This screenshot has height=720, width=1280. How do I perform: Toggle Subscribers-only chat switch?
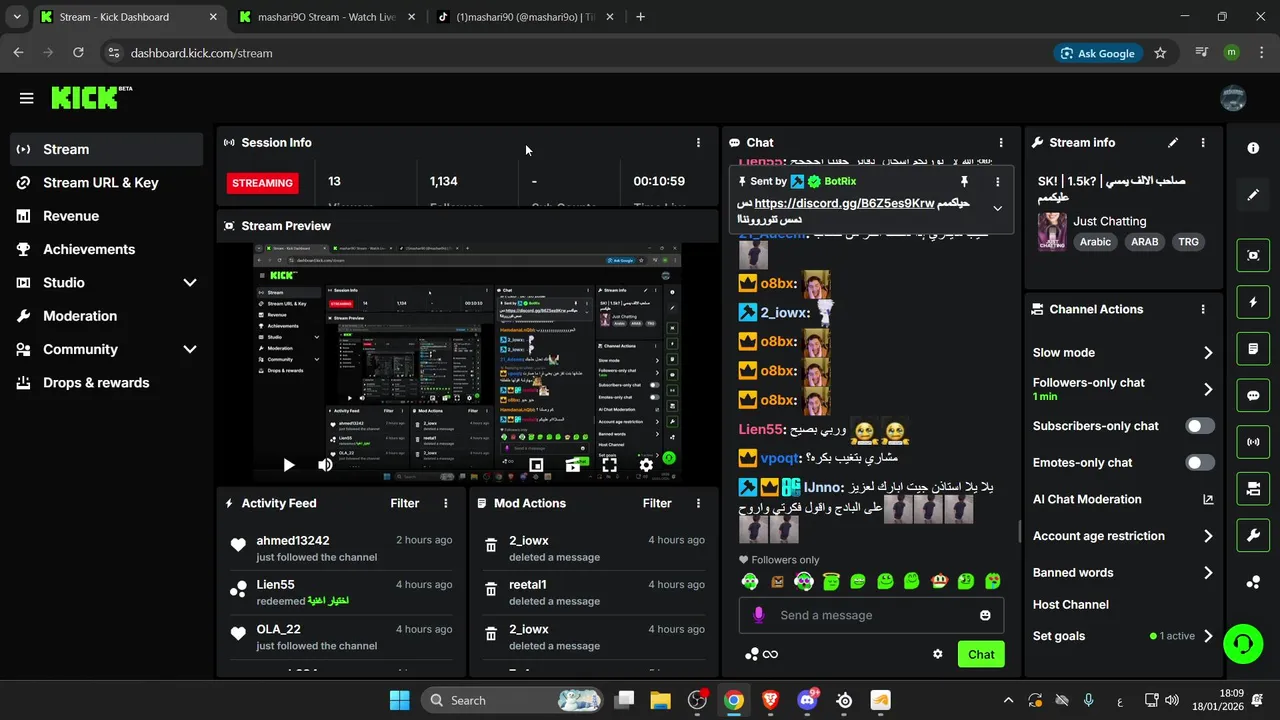coord(1200,426)
